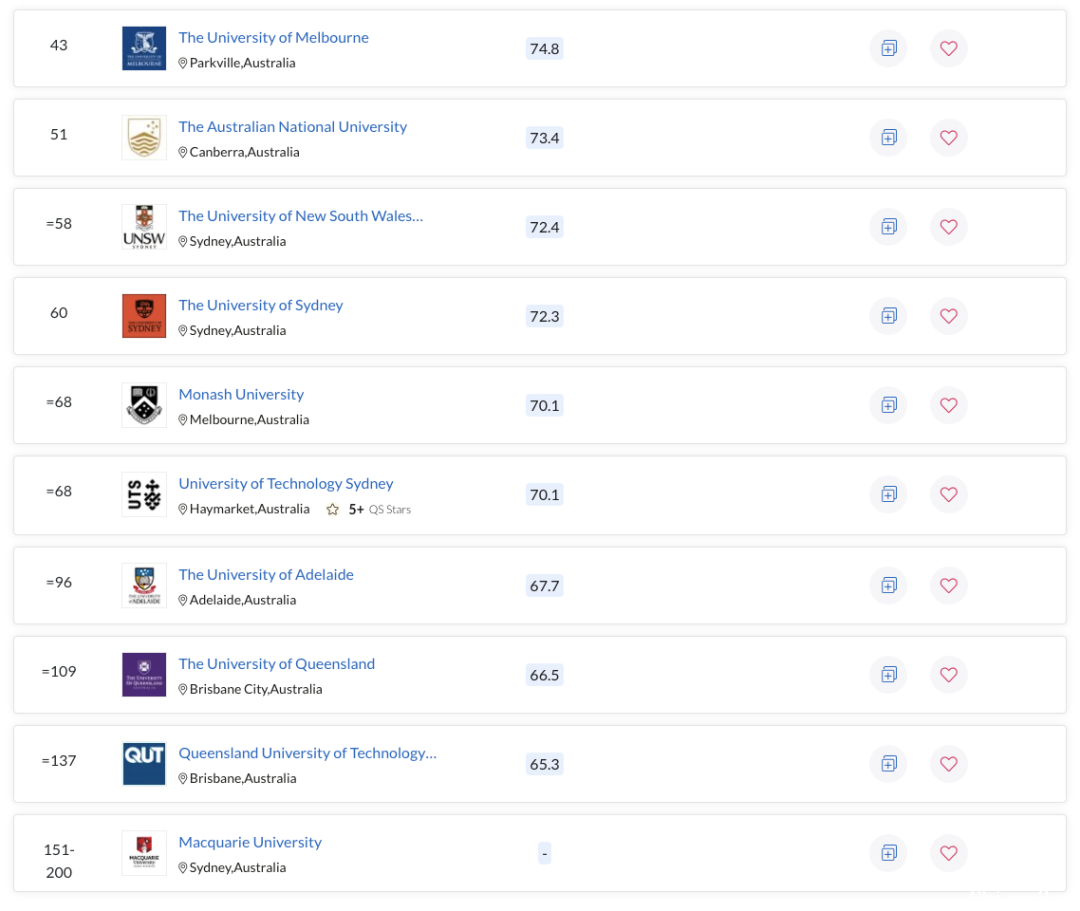Heart the University of Queensland
This screenshot has width=1080, height=911.
pyautogui.click(x=948, y=674)
